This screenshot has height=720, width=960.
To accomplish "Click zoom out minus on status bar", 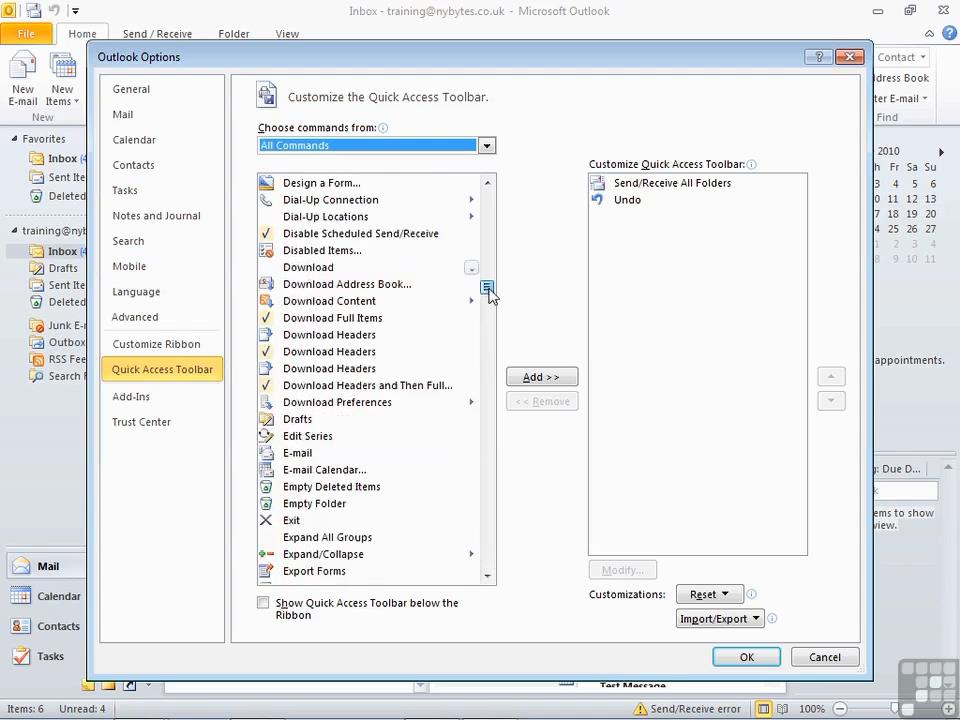I will coord(840,709).
